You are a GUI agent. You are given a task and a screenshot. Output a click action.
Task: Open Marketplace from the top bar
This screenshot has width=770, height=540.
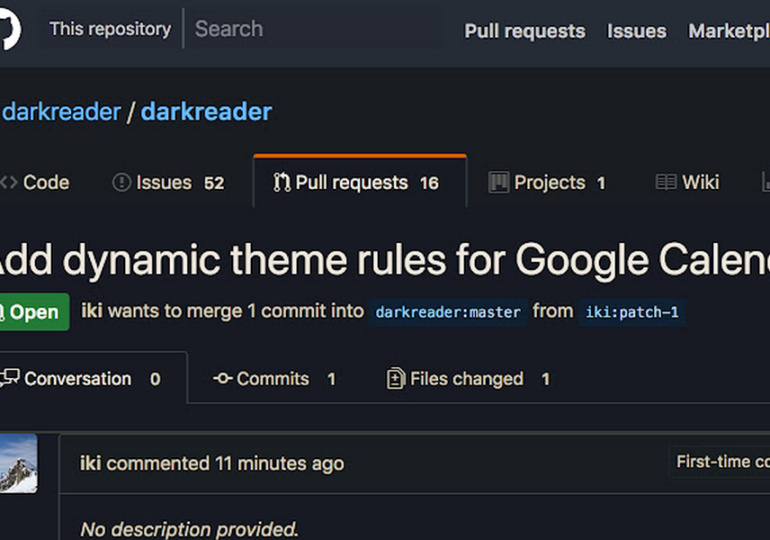[728, 31]
